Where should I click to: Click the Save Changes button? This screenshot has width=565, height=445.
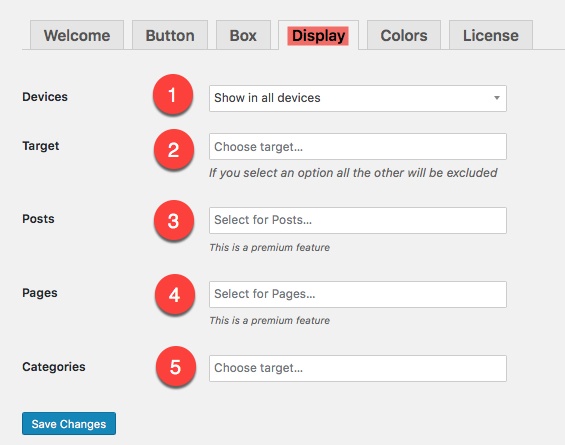pyautogui.click(x=69, y=423)
